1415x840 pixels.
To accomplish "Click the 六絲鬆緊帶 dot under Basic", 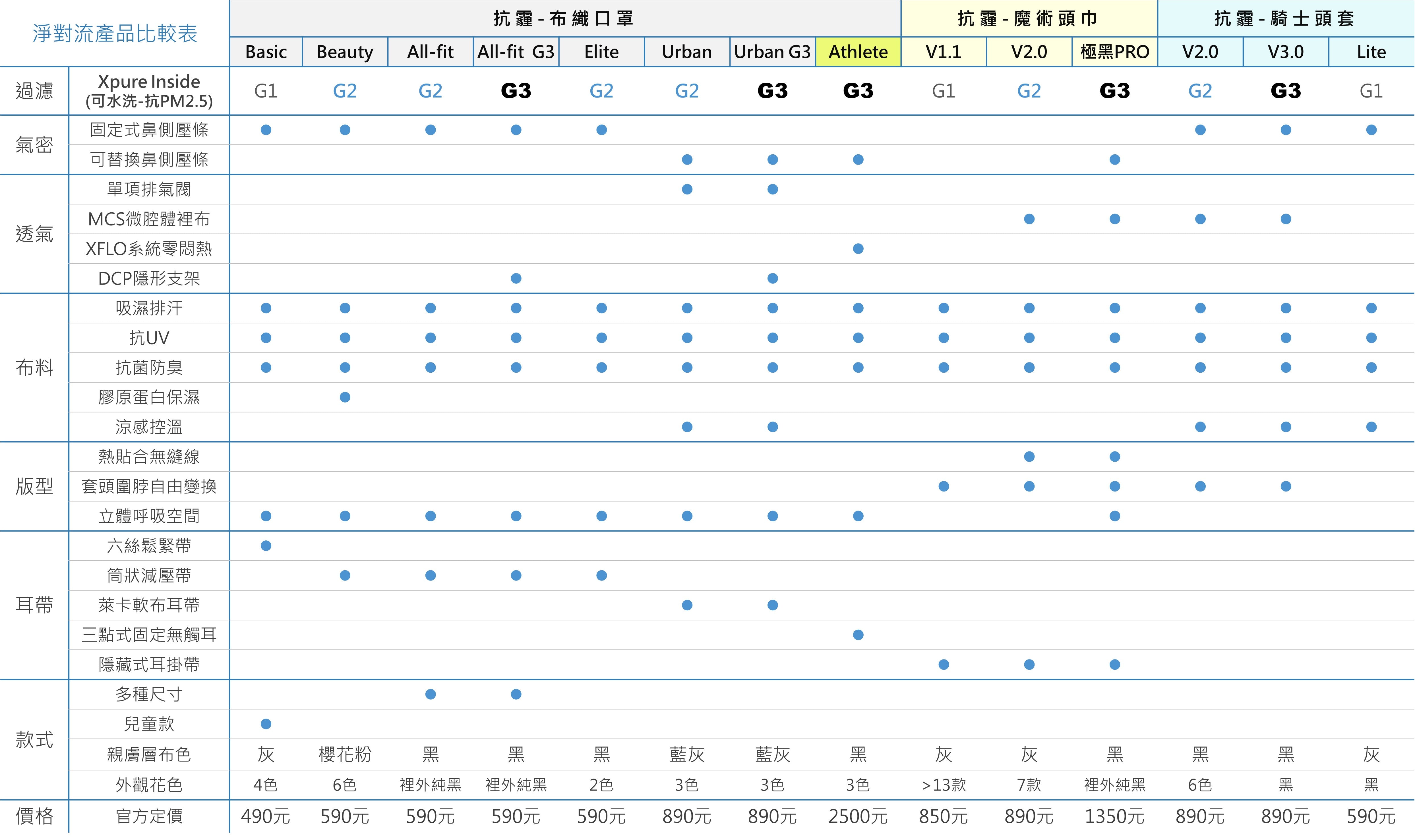I will click(x=266, y=546).
